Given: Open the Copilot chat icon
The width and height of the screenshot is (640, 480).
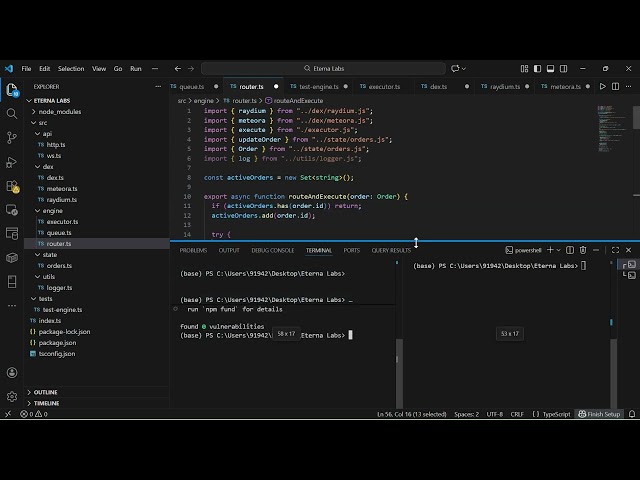Looking at the screenshot, I should (x=455, y=69).
